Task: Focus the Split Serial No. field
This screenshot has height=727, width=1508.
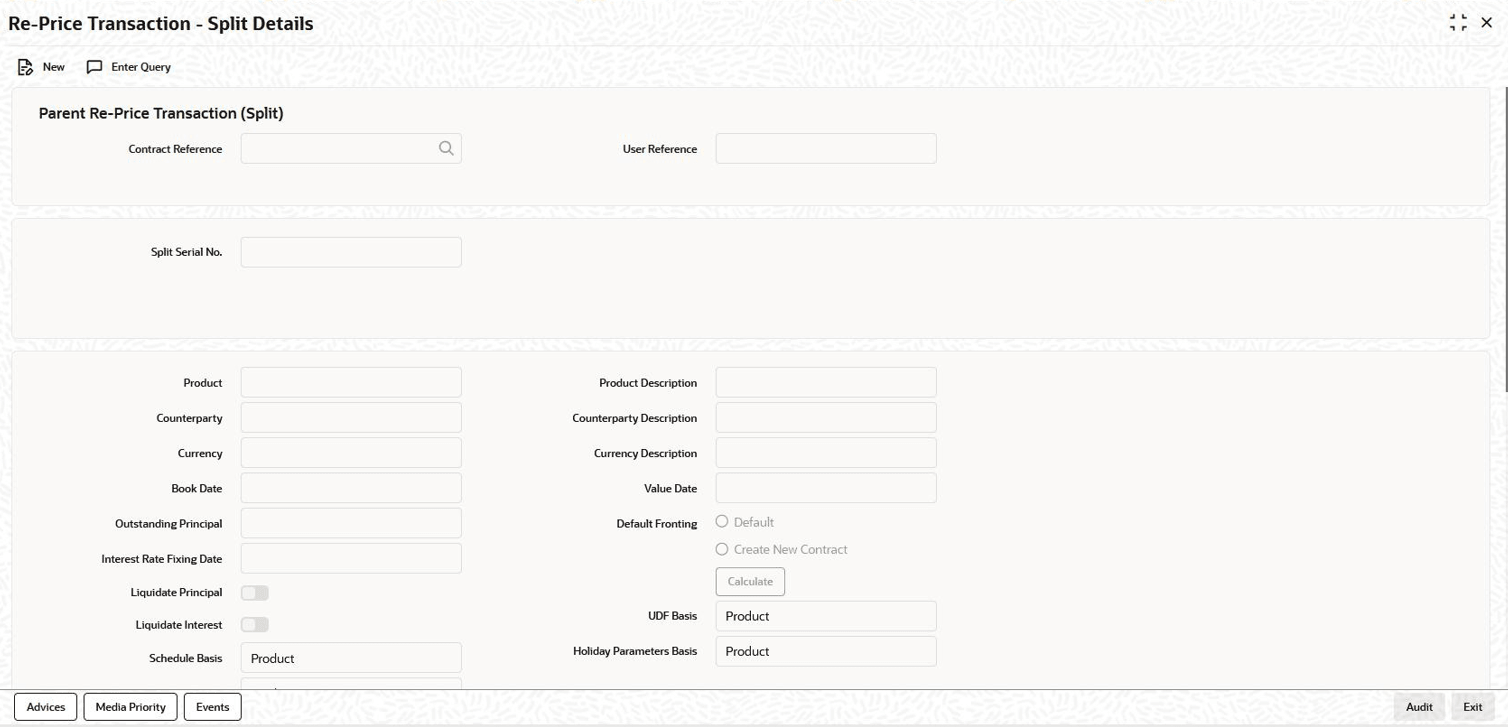Action: [351, 252]
